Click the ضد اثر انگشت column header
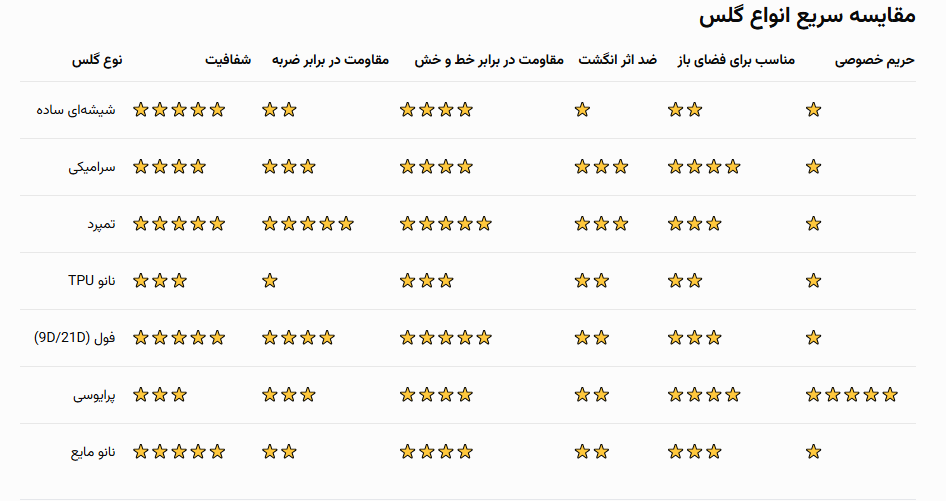This screenshot has height=501, width=946. pyautogui.click(x=618, y=60)
